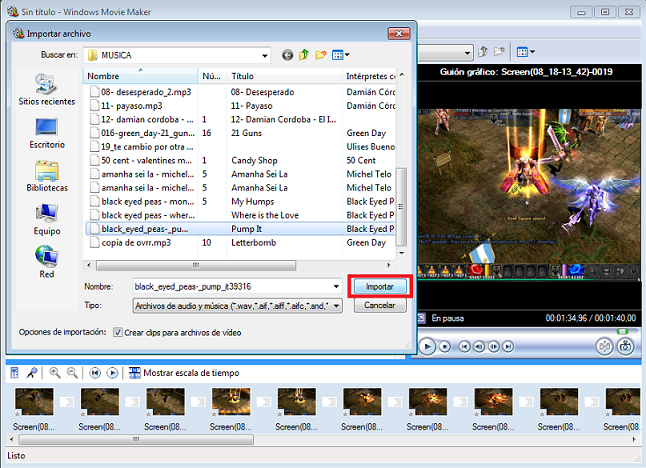Click the file list horizontal scrollbar
This screenshot has height=468, width=646.
point(196,265)
